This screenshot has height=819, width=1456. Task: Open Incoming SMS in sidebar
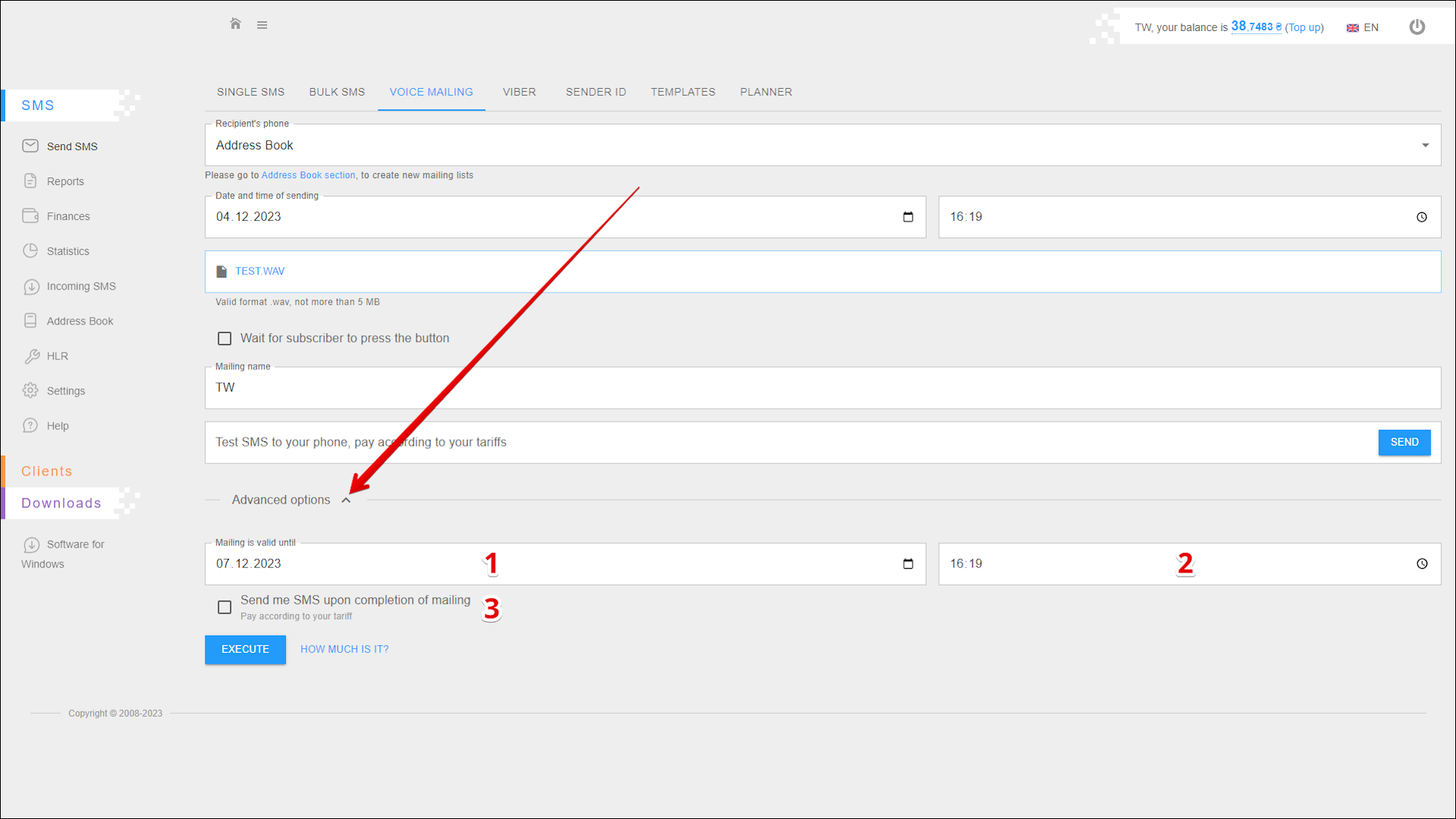tap(80, 286)
